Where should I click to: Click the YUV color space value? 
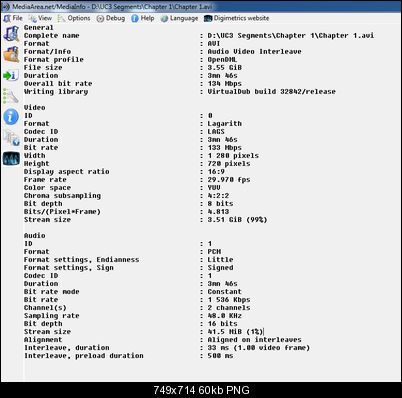pos(214,187)
